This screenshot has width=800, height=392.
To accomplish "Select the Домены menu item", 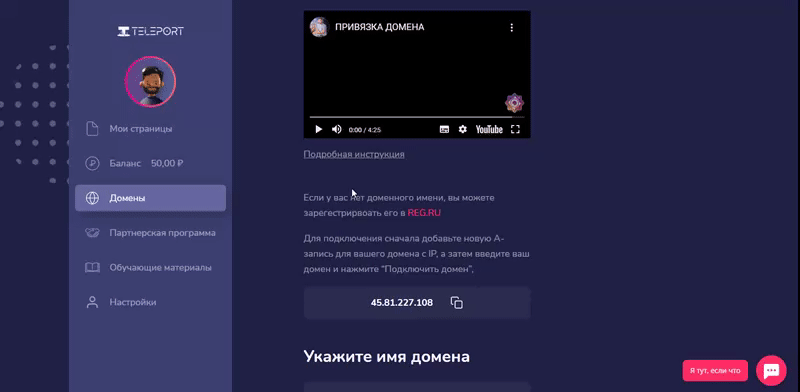I will (x=151, y=198).
